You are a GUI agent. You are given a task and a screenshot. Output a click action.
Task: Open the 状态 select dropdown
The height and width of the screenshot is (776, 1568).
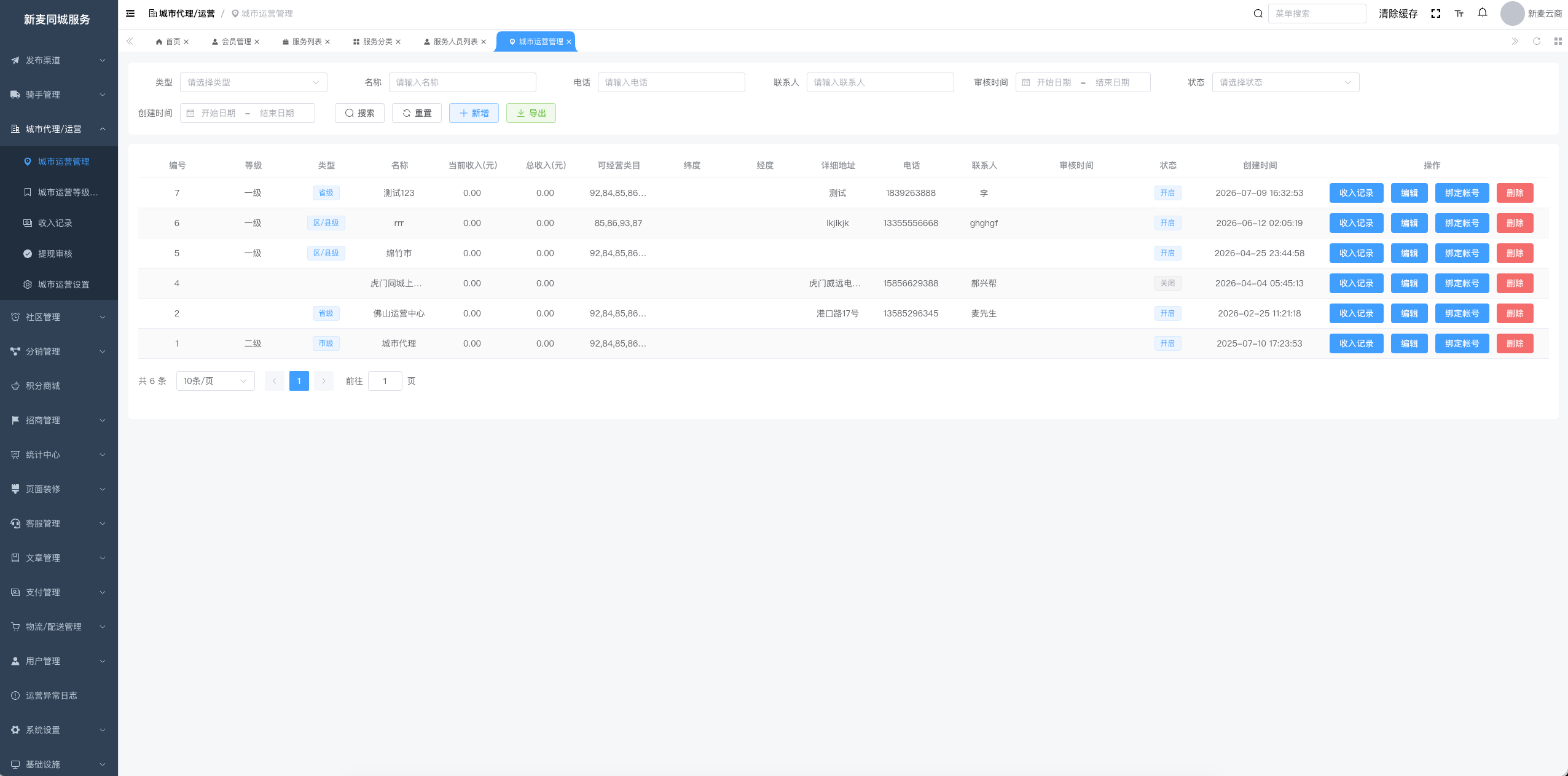tap(1285, 82)
